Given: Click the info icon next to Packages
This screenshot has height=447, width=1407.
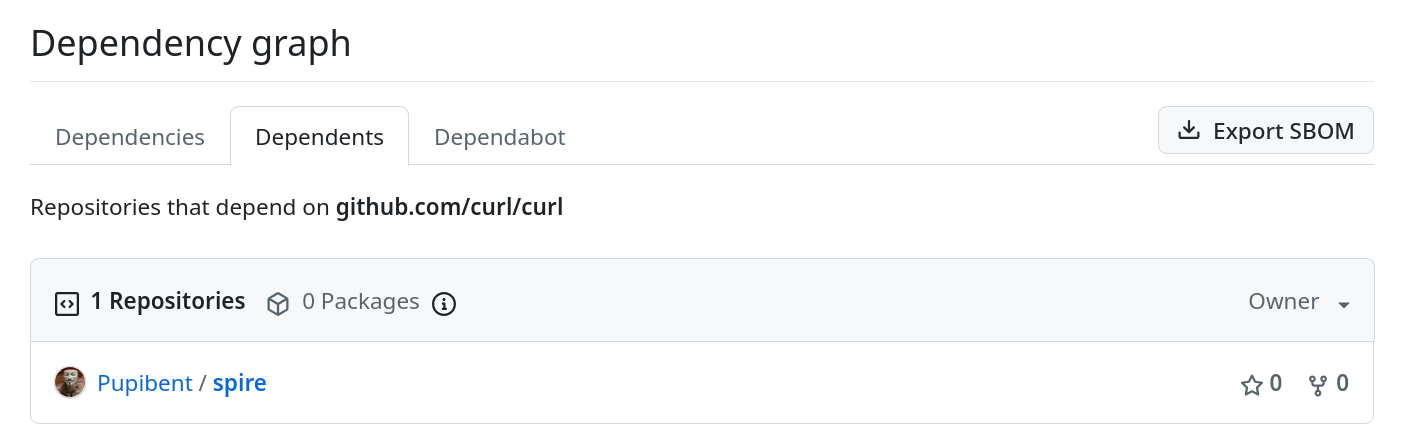Looking at the screenshot, I should [444, 303].
